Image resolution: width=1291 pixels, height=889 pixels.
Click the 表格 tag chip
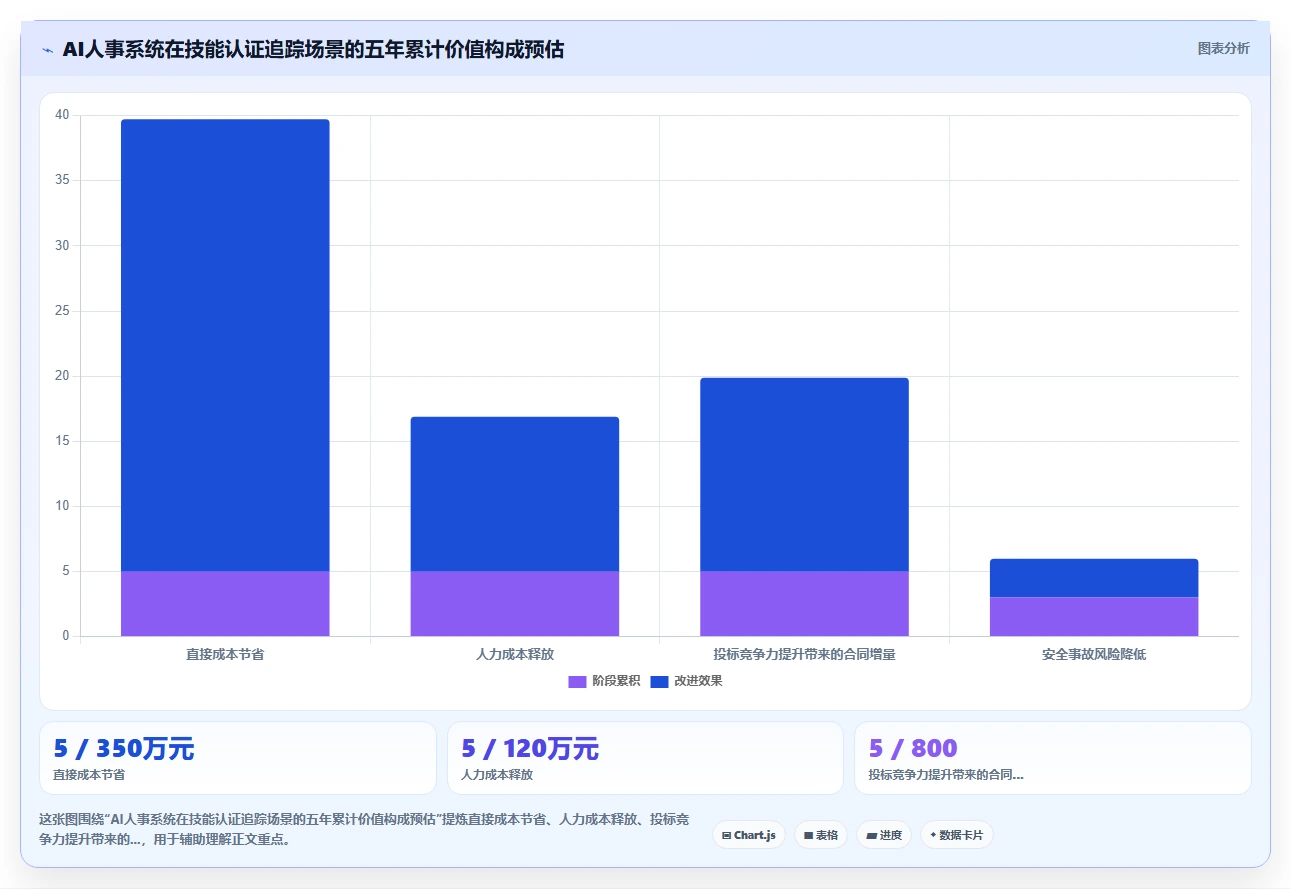(x=821, y=835)
